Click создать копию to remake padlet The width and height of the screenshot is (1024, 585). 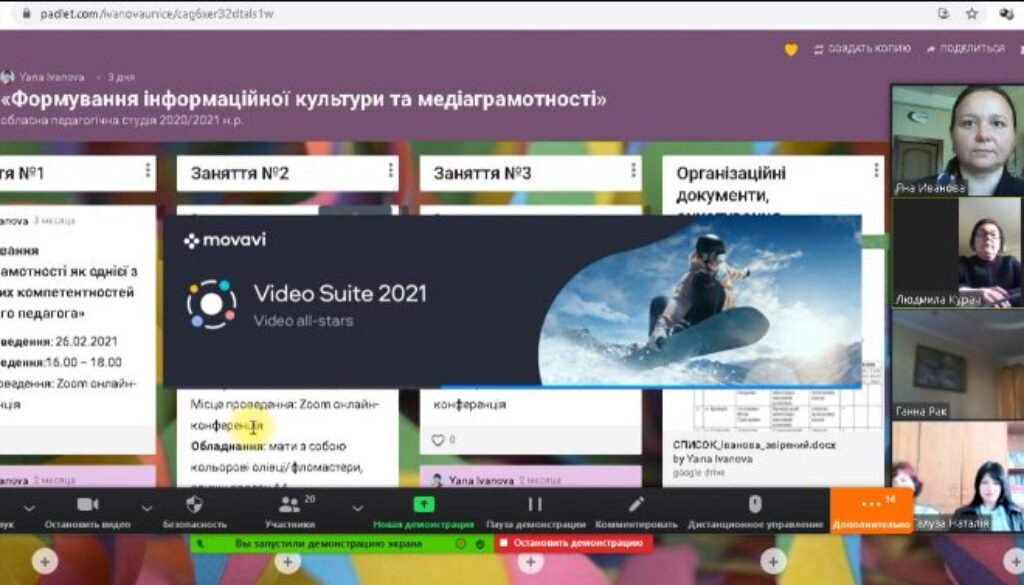click(x=862, y=49)
